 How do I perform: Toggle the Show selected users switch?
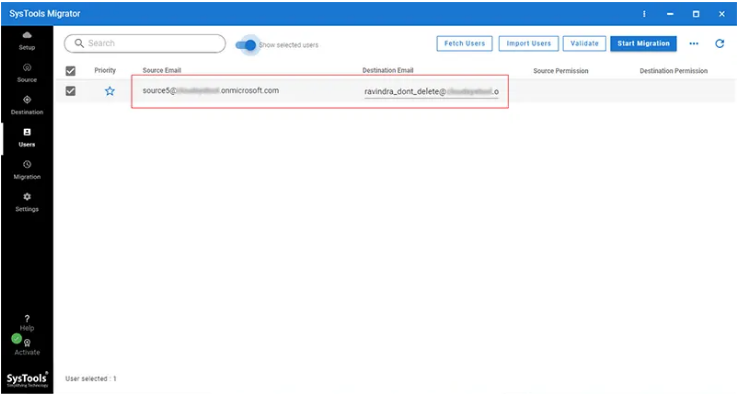coord(246,45)
